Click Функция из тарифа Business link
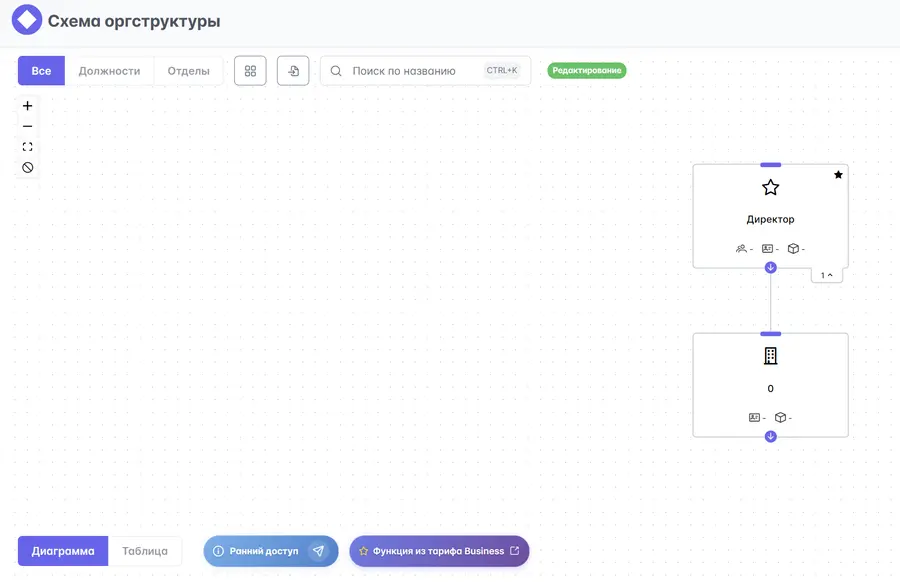900x582 pixels. [x=439, y=551]
